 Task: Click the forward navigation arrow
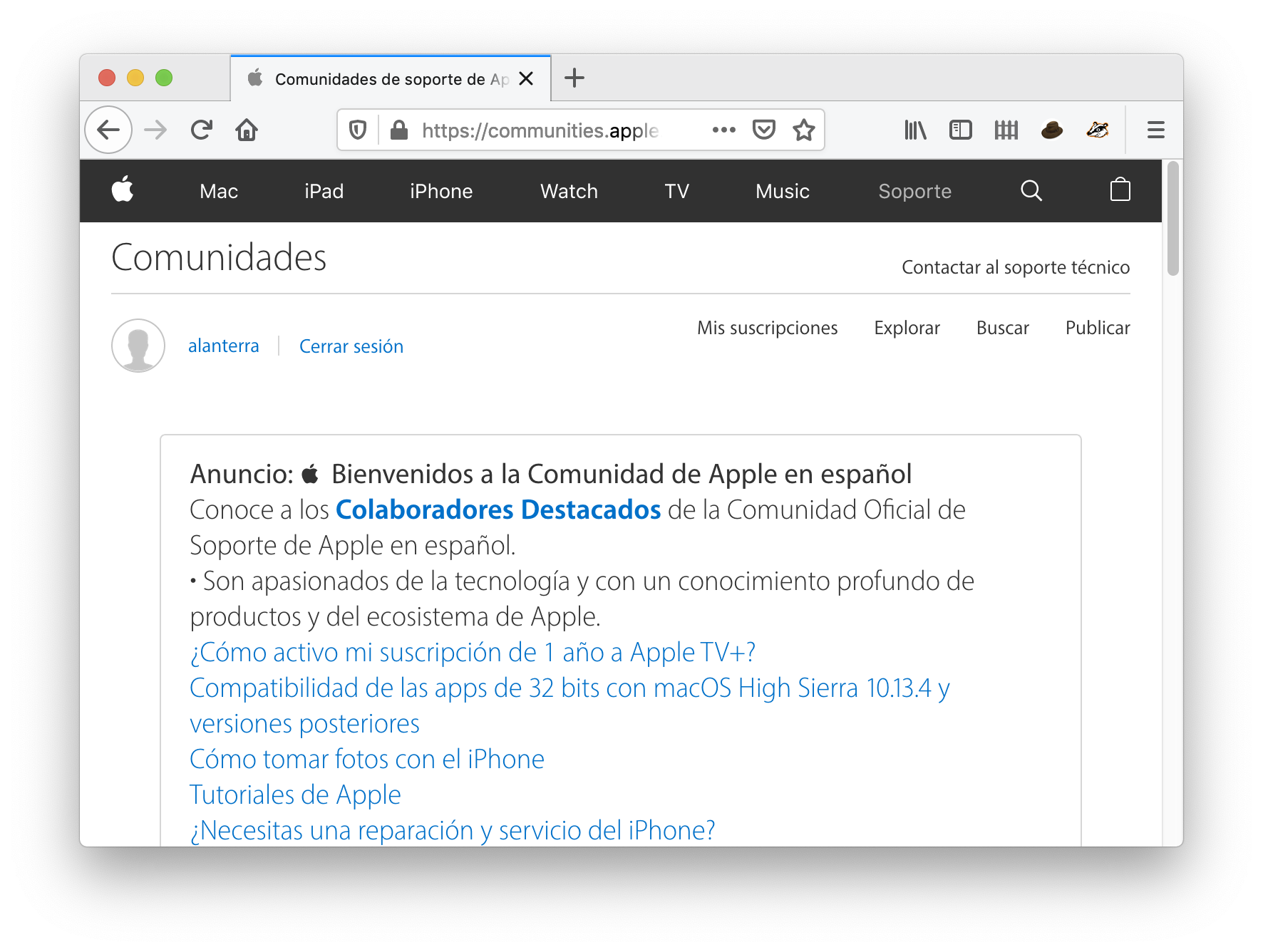coord(155,130)
